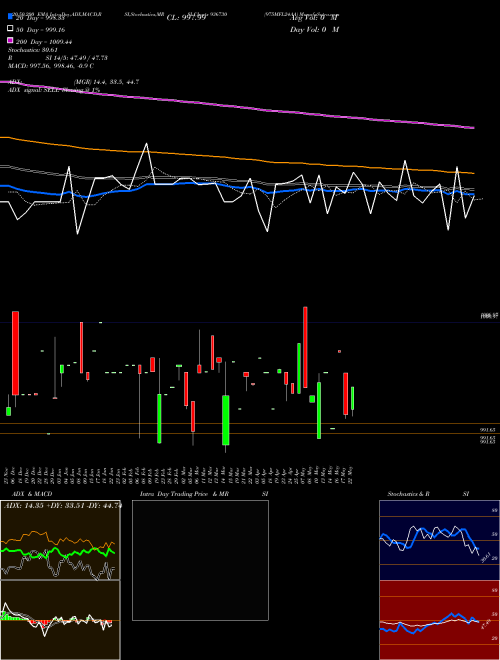
Task: Click the white 50 Day legend swatch
Action: coord(11,29)
